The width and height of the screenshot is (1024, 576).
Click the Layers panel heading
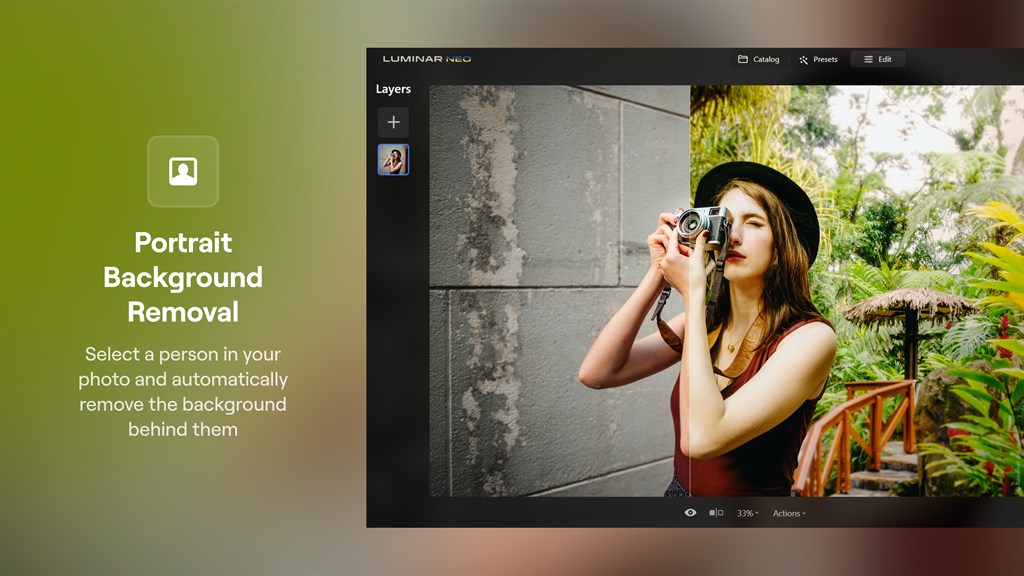tap(393, 89)
